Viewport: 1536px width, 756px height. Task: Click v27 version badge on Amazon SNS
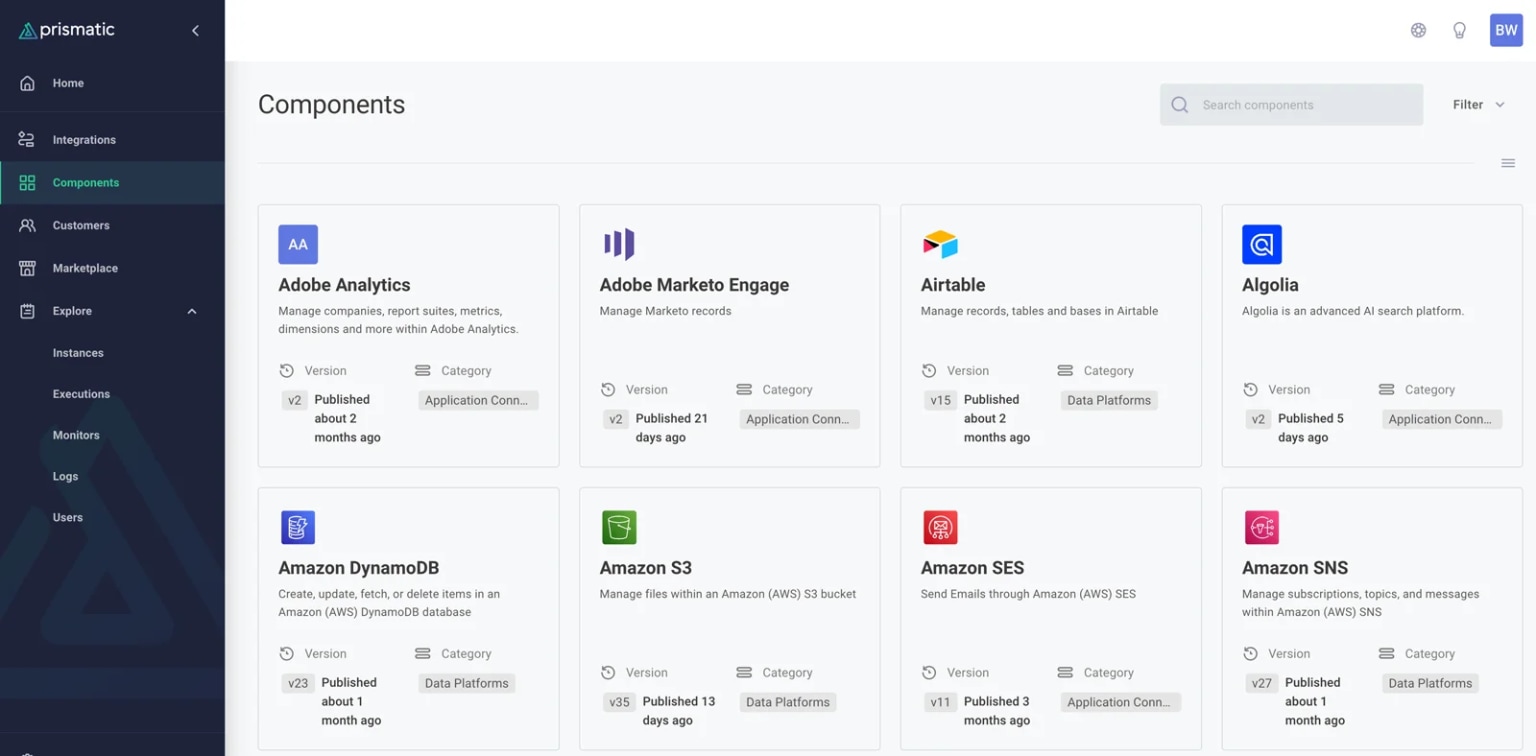click(1262, 683)
